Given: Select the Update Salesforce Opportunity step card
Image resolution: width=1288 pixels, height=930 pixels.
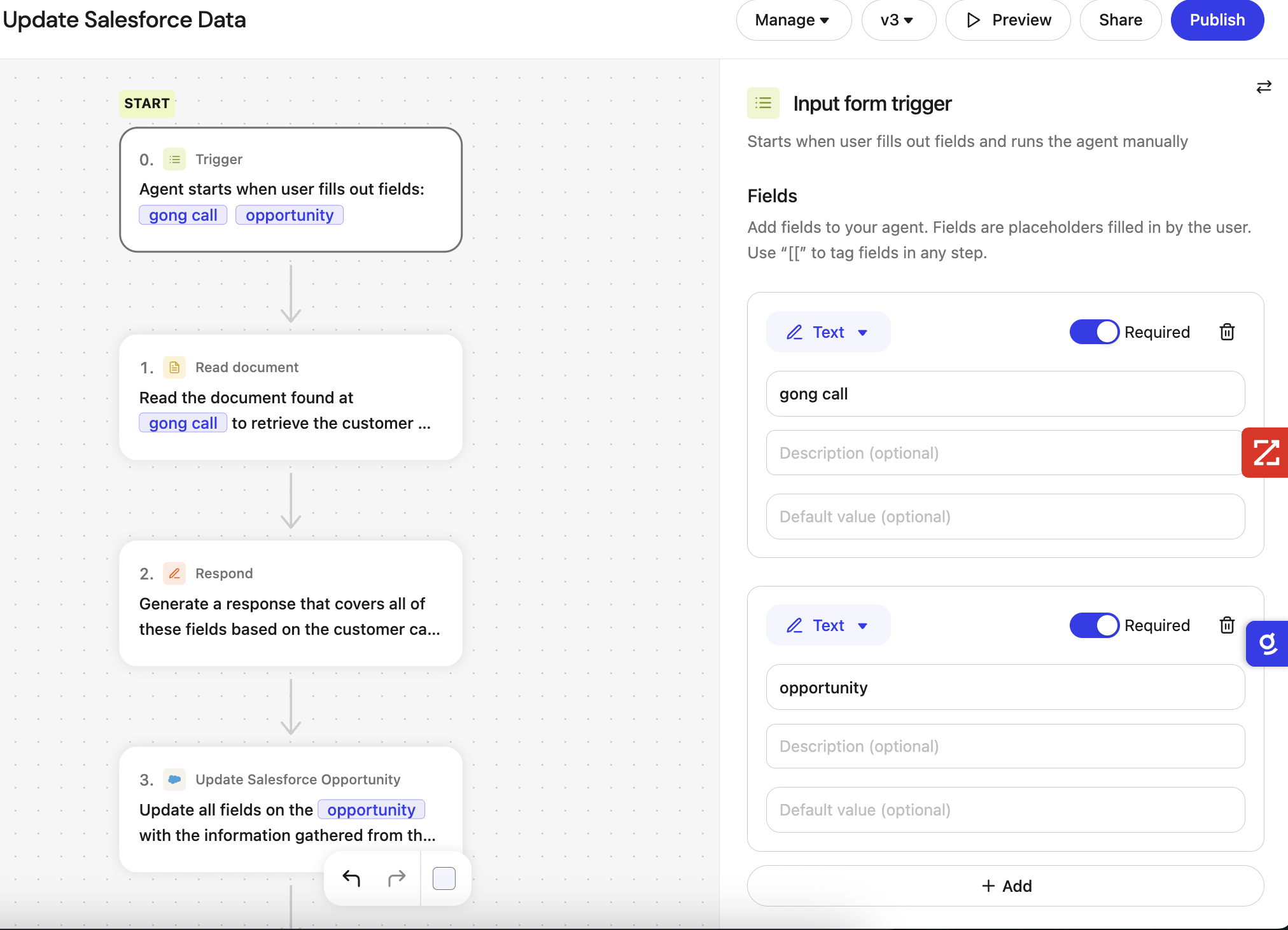Looking at the screenshot, I should 291,810.
